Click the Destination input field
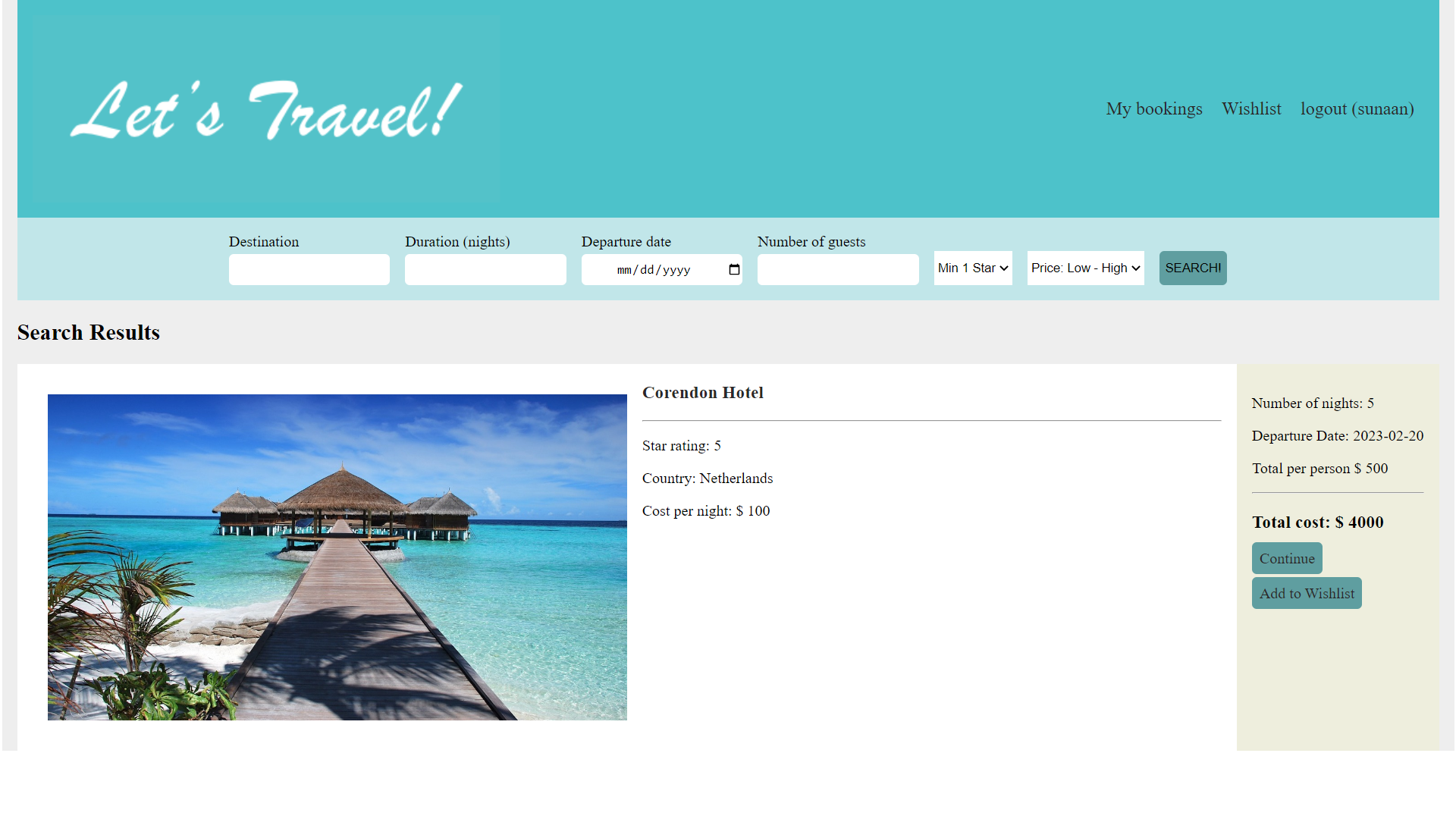 point(309,269)
